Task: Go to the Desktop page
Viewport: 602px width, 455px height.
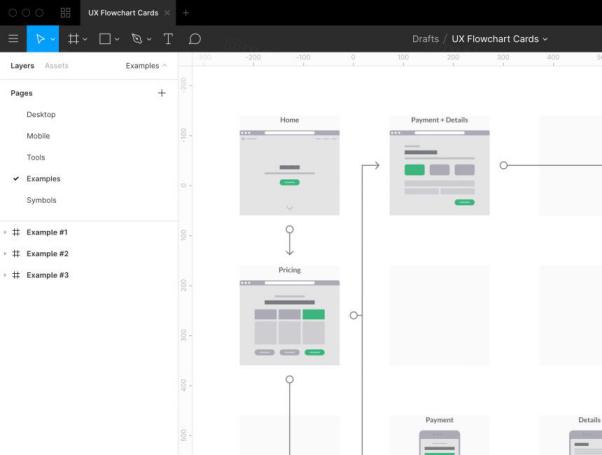Action: pyautogui.click(x=41, y=115)
